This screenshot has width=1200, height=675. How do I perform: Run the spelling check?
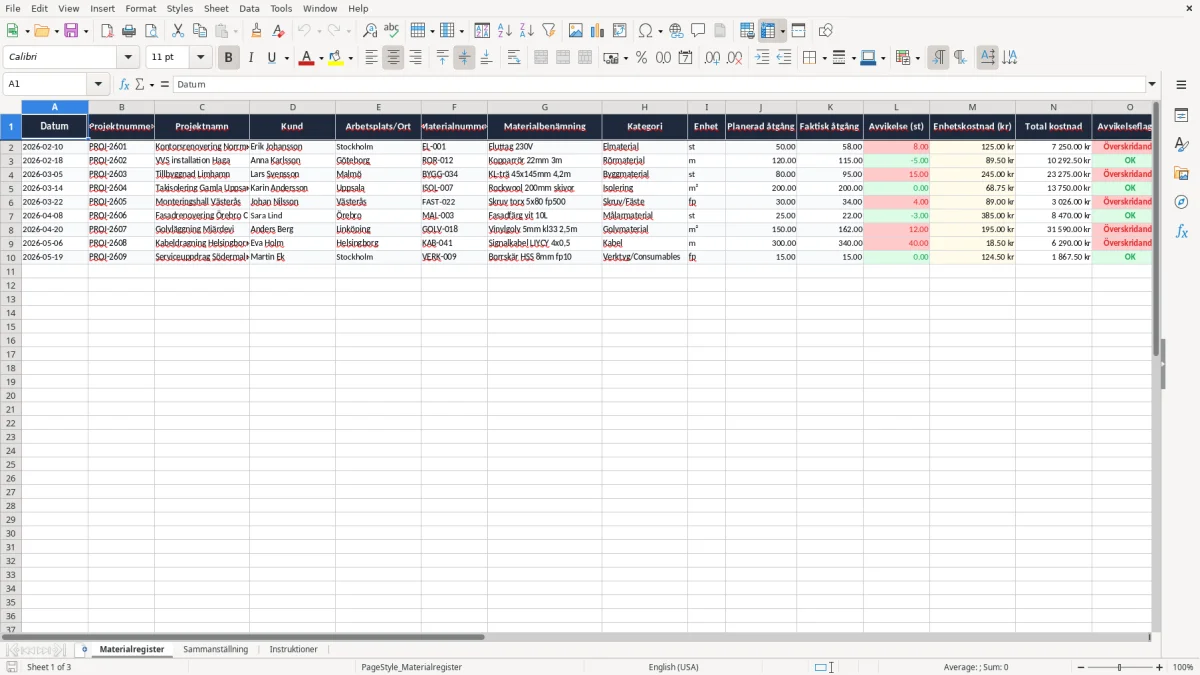[x=392, y=31]
